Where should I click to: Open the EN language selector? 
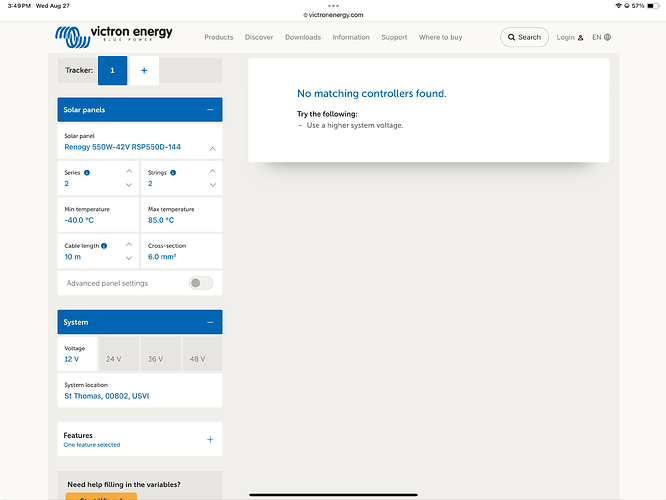pyautogui.click(x=601, y=37)
